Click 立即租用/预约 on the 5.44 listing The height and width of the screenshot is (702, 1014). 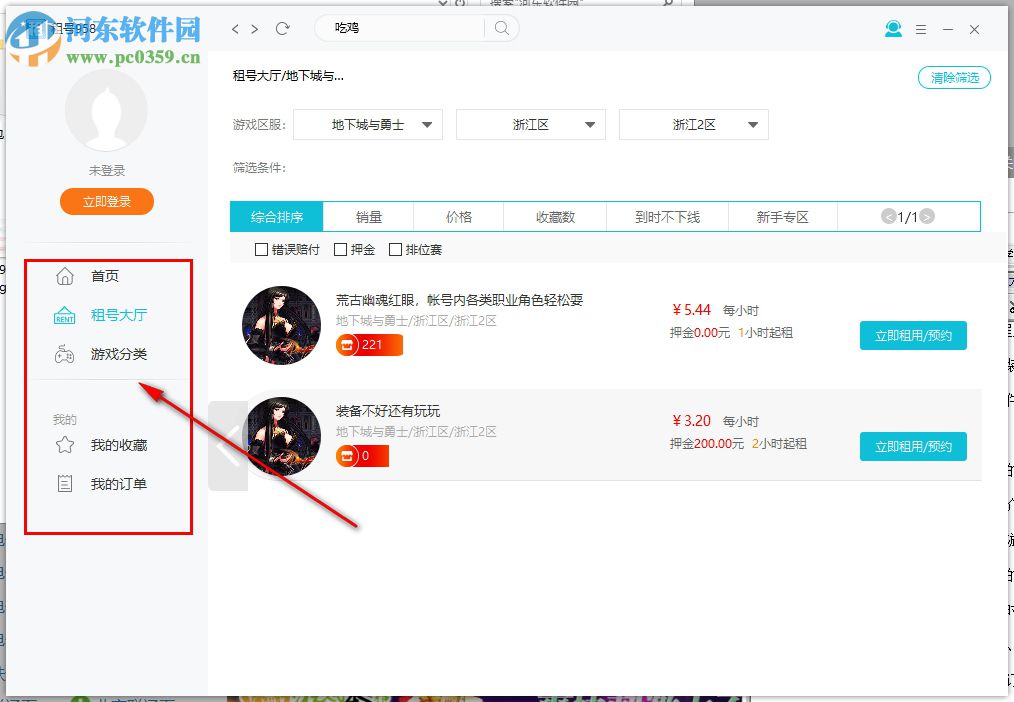pos(912,336)
